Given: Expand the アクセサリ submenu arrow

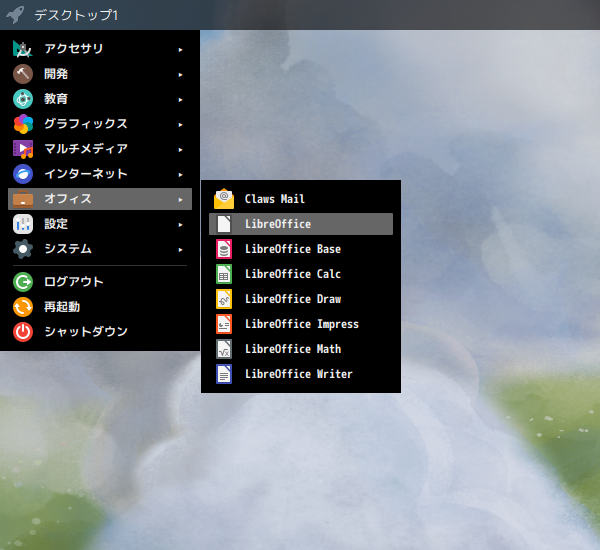Looking at the screenshot, I should pos(181,50).
